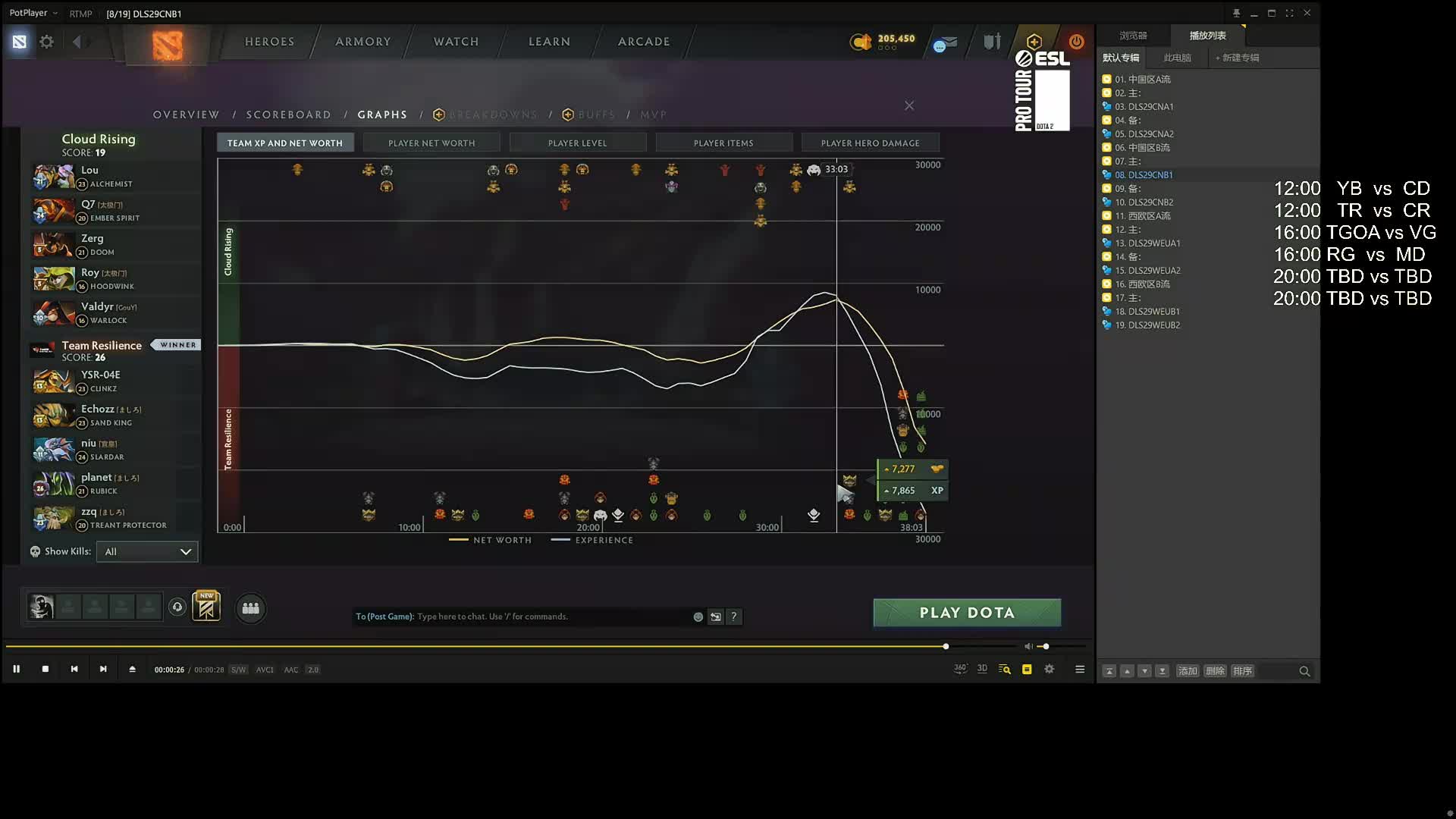Screen dimensions: 1456x819
Task: Open PotPlayer preferences gear icon
Action: coord(1050,669)
